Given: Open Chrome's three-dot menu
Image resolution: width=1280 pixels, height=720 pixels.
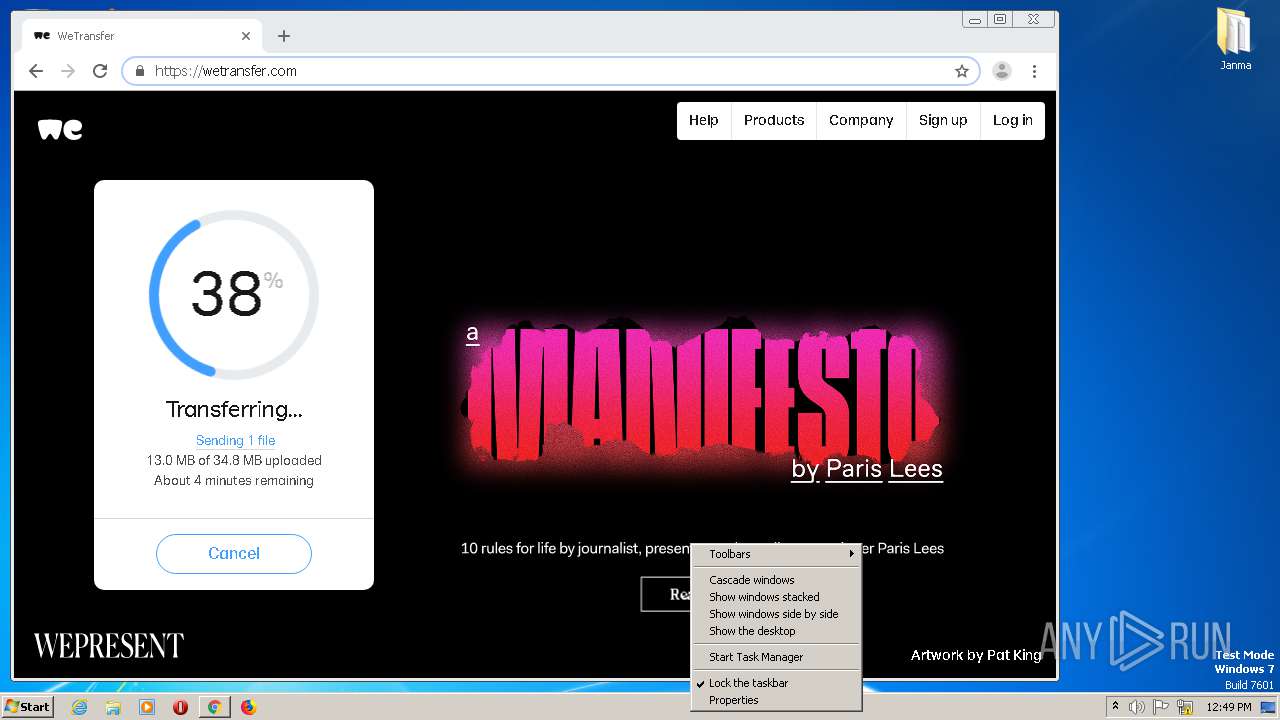Looking at the screenshot, I should pyautogui.click(x=1034, y=71).
